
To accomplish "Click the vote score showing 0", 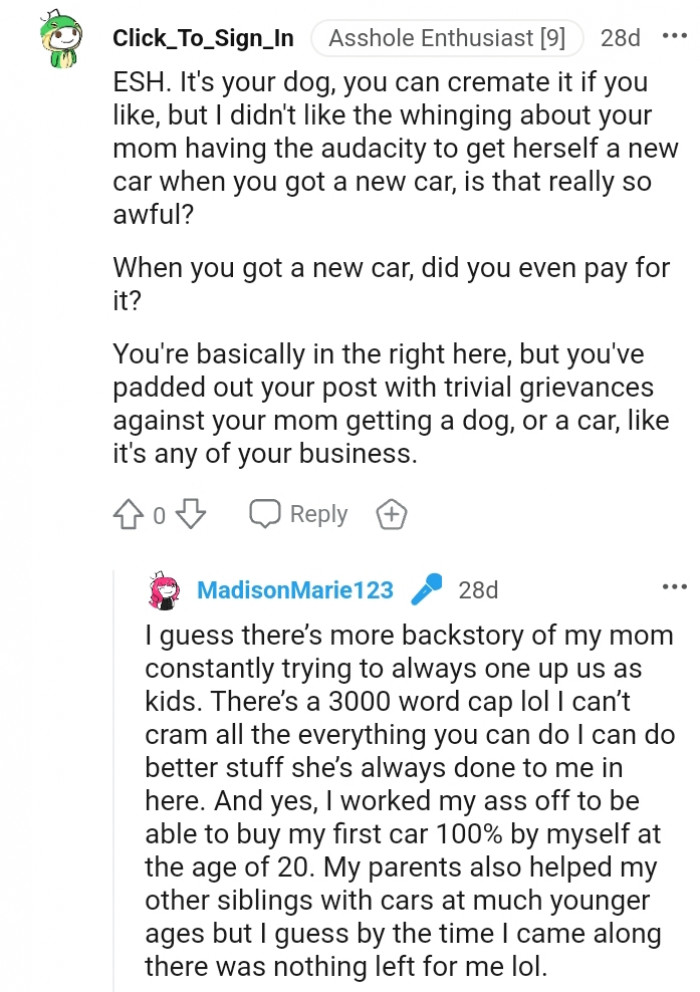I will click(158, 515).
